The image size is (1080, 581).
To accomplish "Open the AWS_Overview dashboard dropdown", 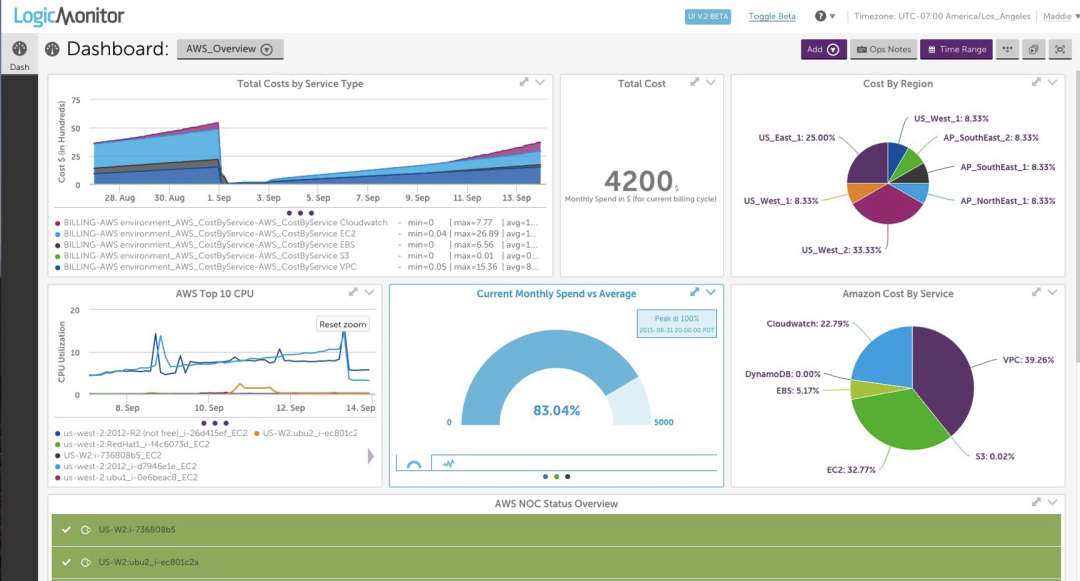I will (229, 49).
